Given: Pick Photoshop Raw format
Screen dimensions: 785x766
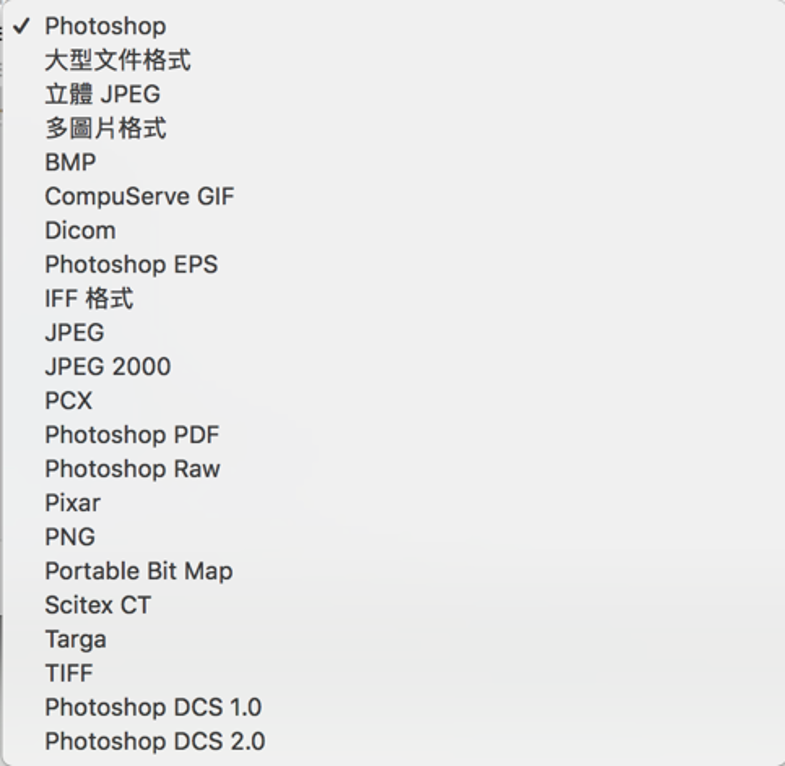Looking at the screenshot, I should [x=394, y=469].
